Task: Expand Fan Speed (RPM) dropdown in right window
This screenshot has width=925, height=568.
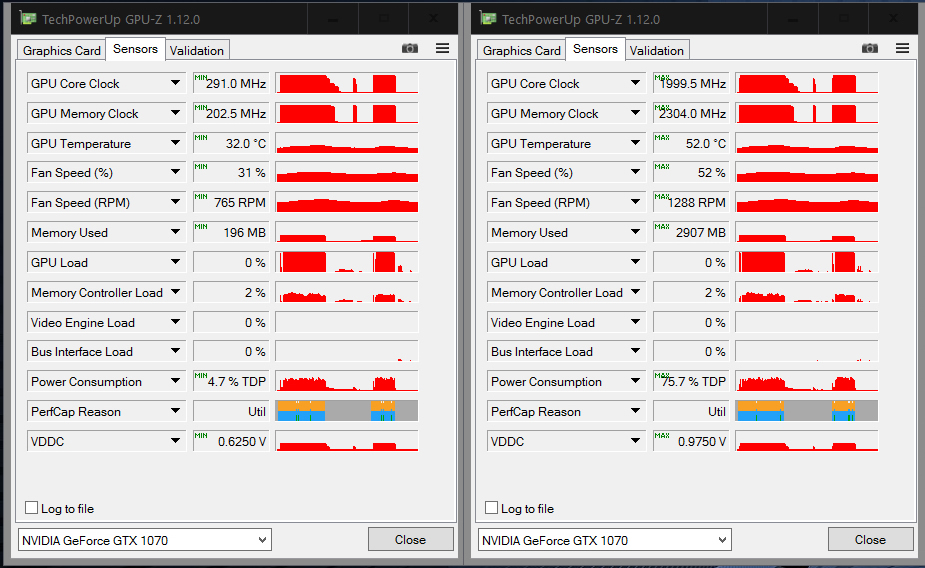Action: (x=635, y=202)
